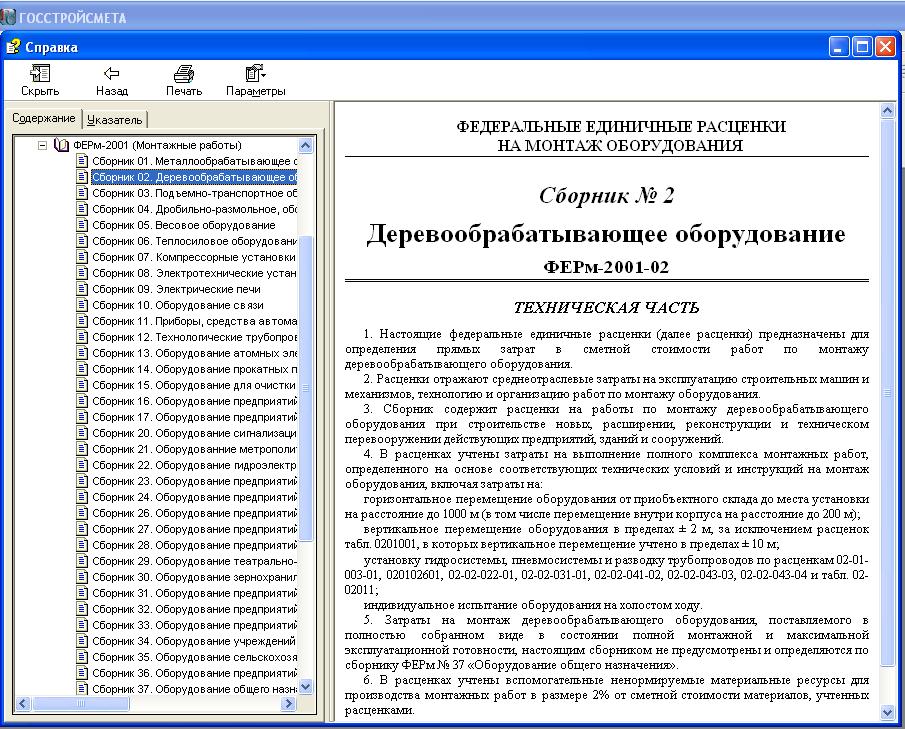This screenshot has height=729, width=905.
Task: Switch to the Содержание tab
Action: (x=44, y=118)
